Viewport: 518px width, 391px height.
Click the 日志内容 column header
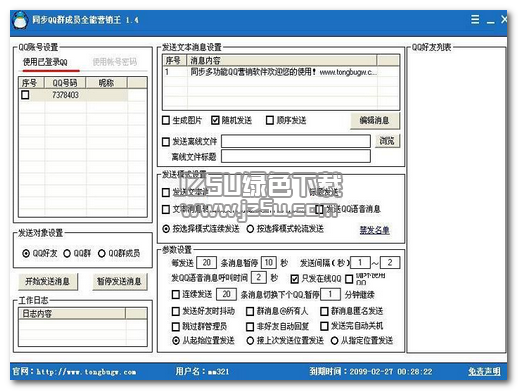point(72,314)
